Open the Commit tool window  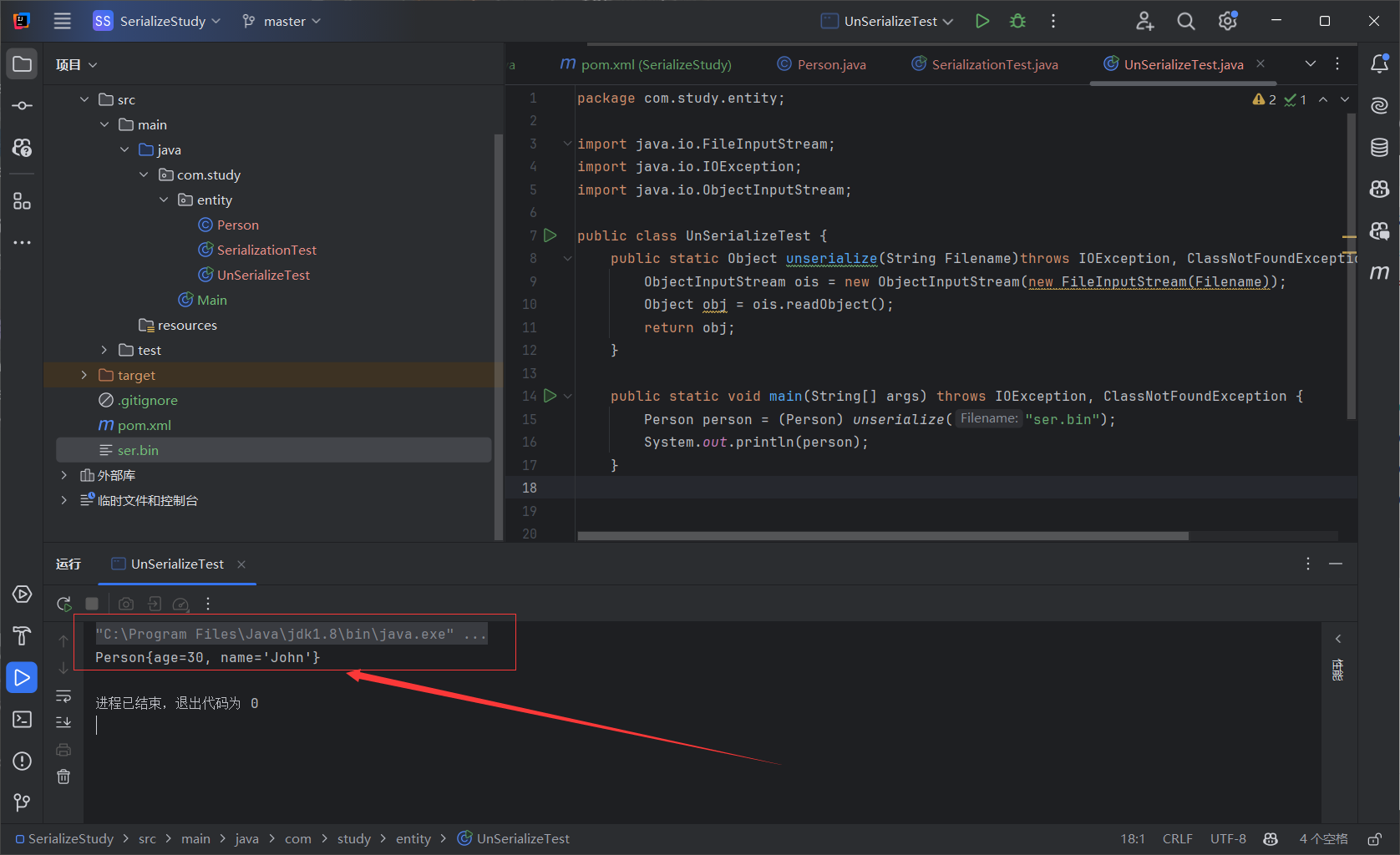[23, 106]
